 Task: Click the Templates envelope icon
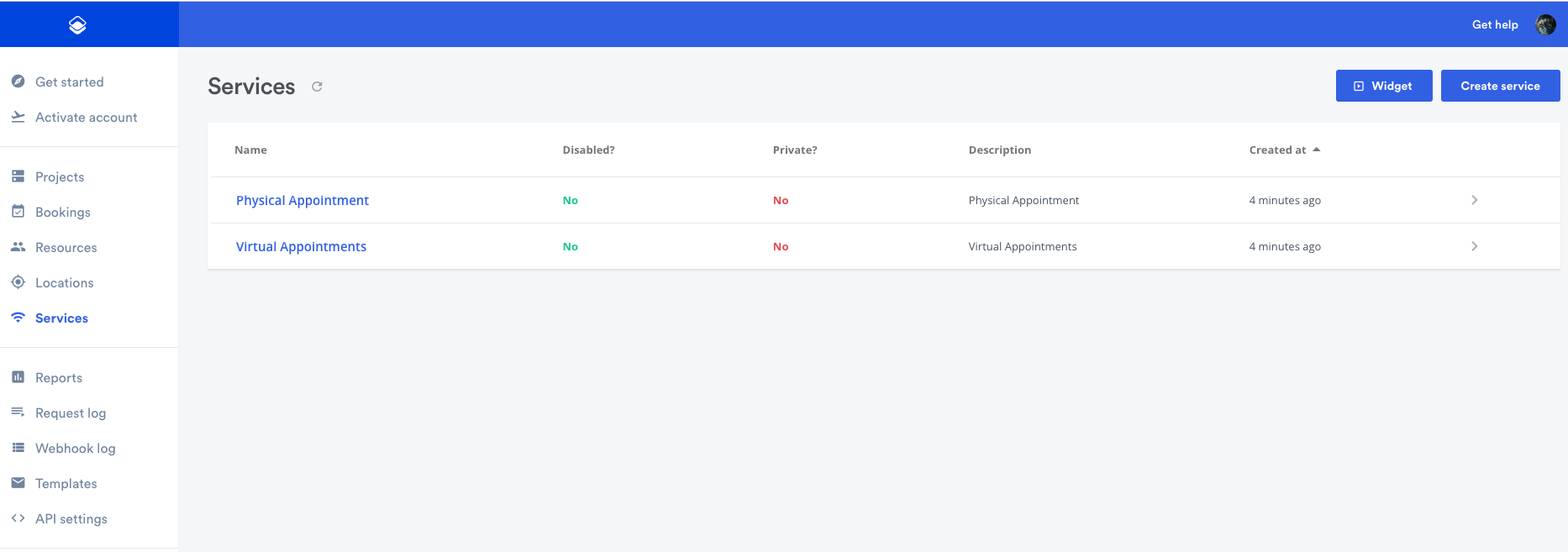(18, 483)
